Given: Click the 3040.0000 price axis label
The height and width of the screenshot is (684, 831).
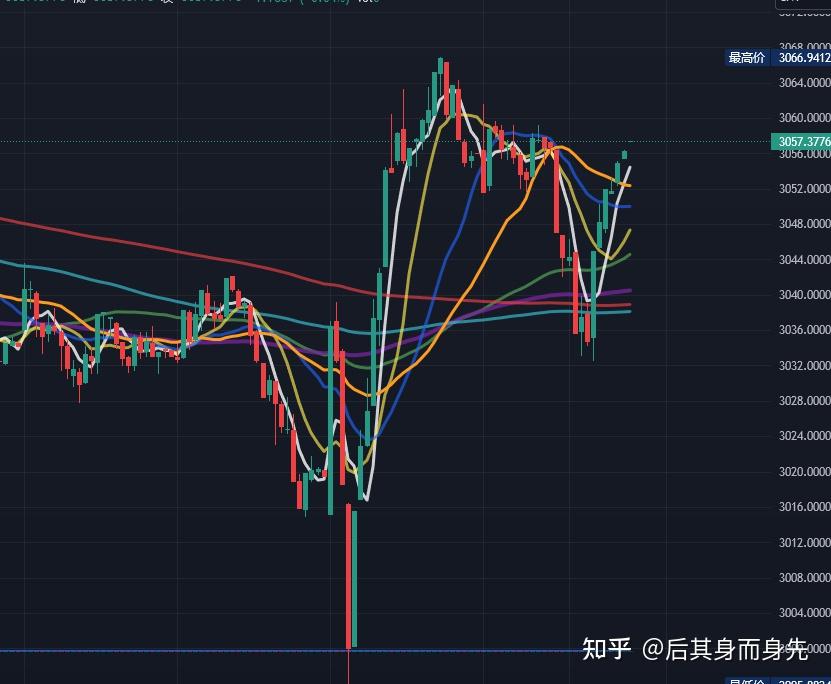Looking at the screenshot, I should 804,294.
